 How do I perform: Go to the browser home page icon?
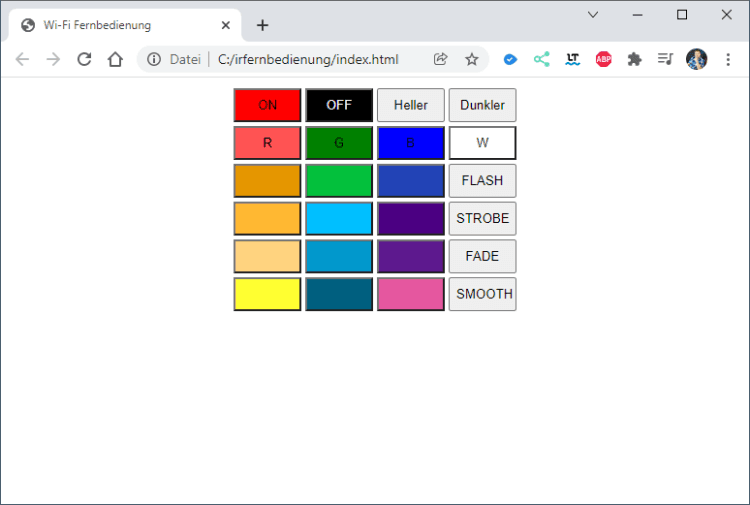(x=115, y=59)
